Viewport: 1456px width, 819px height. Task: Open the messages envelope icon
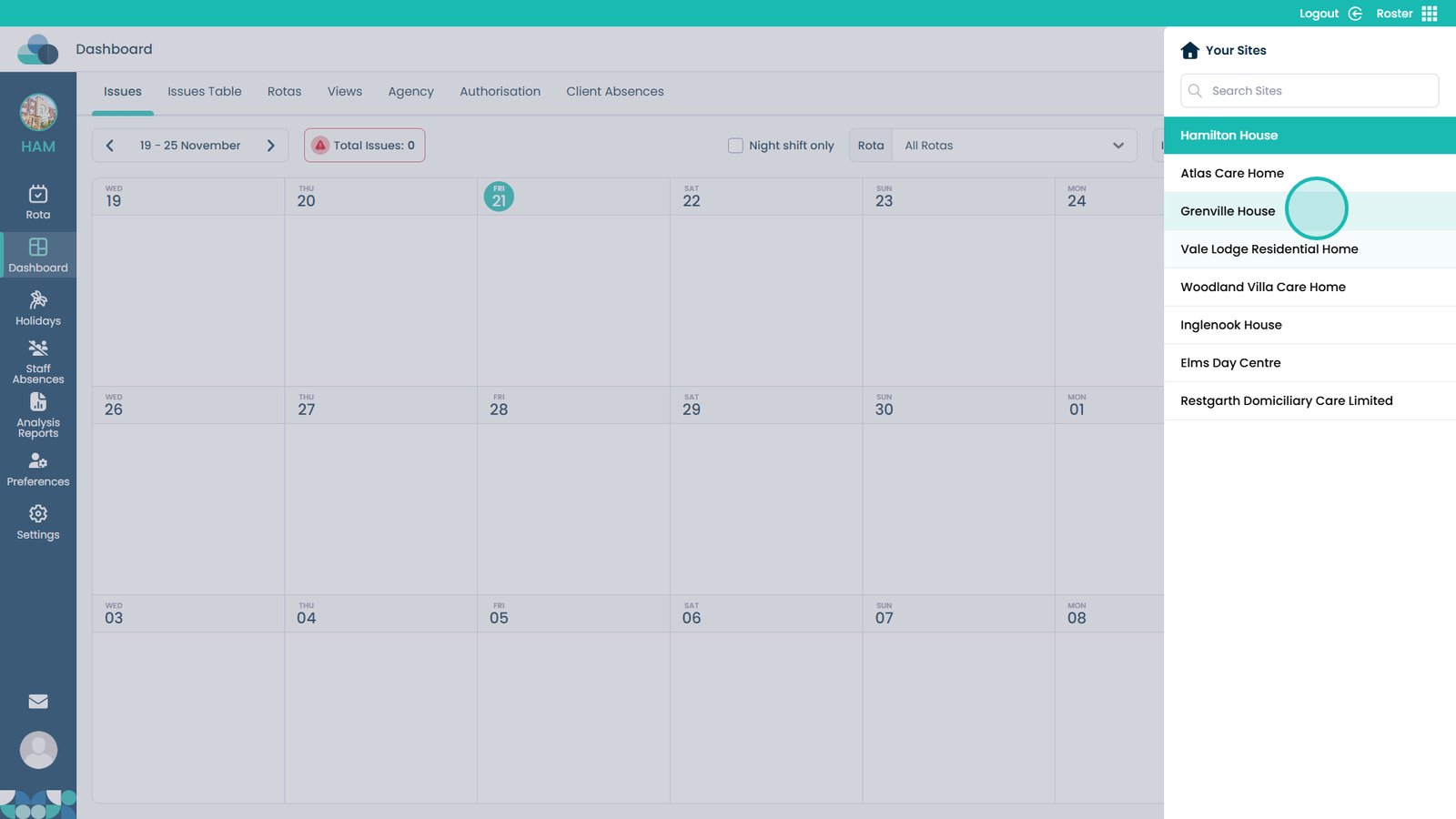(x=38, y=702)
